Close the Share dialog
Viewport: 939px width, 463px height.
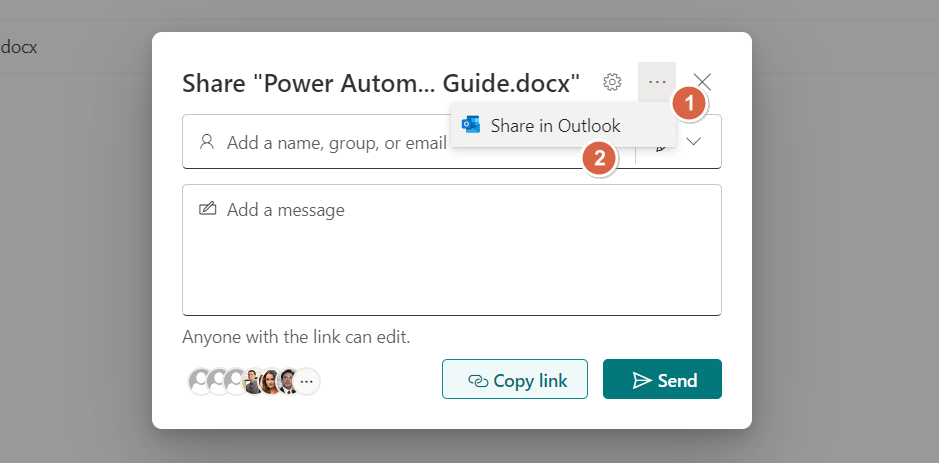(x=702, y=81)
